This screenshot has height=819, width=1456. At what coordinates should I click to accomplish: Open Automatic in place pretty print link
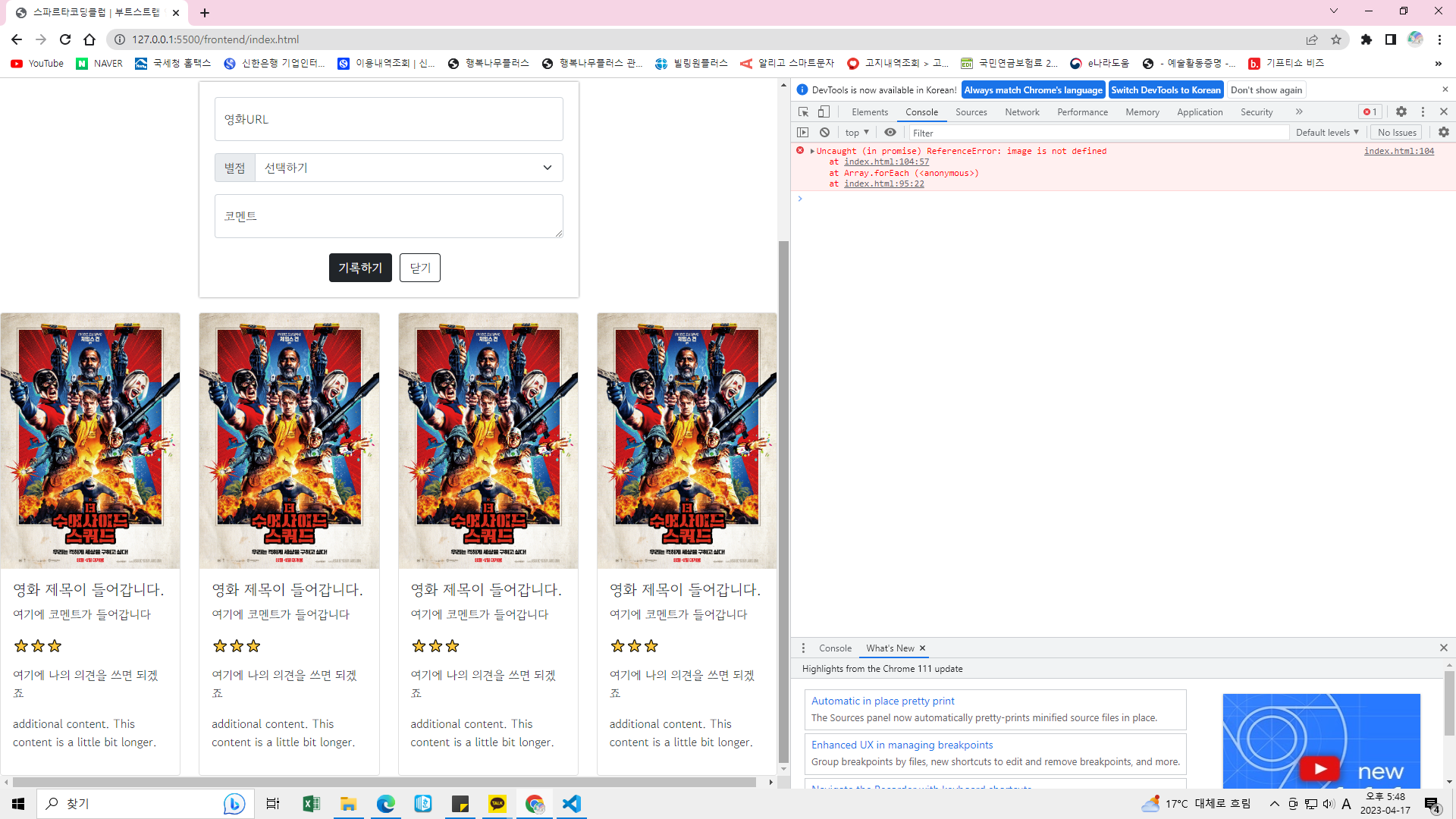point(883,701)
